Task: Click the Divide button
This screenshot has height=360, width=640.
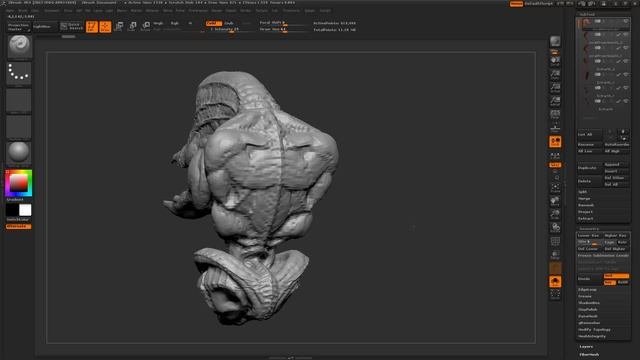Action: coord(589,279)
